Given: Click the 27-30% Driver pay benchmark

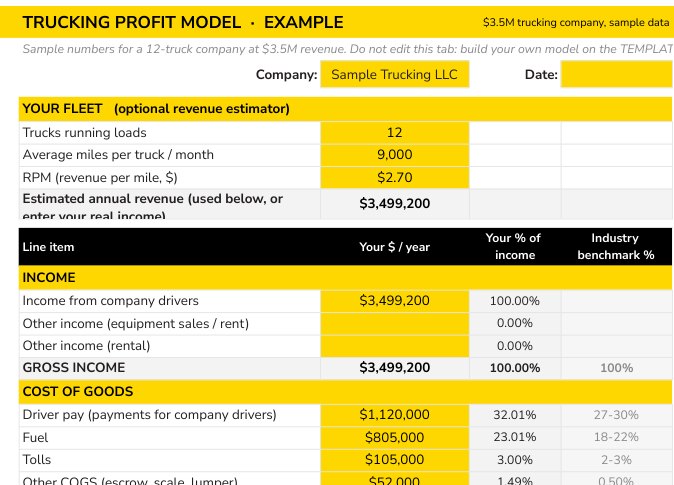Looking at the screenshot, I should (x=616, y=415).
